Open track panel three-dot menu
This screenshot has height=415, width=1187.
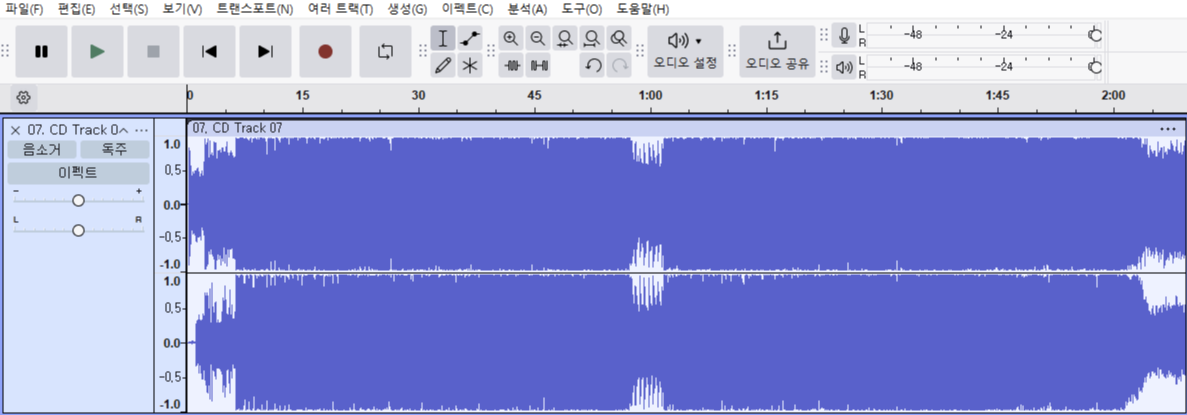(x=142, y=129)
